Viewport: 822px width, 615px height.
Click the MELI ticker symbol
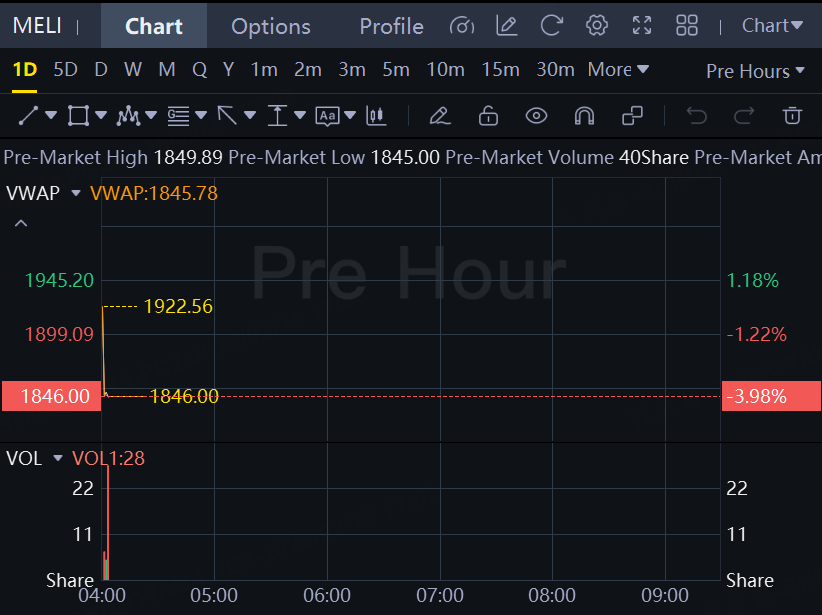point(37,25)
